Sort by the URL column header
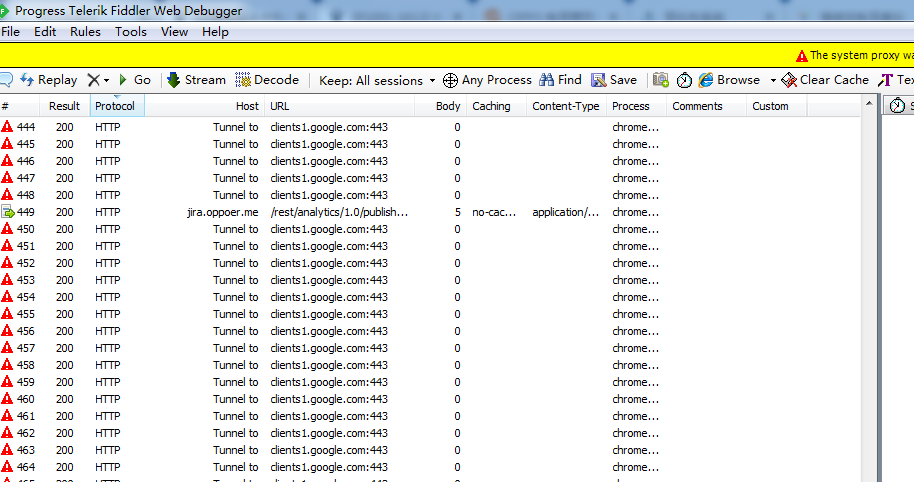Screen dimensions: 914x482 click(339, 106)
